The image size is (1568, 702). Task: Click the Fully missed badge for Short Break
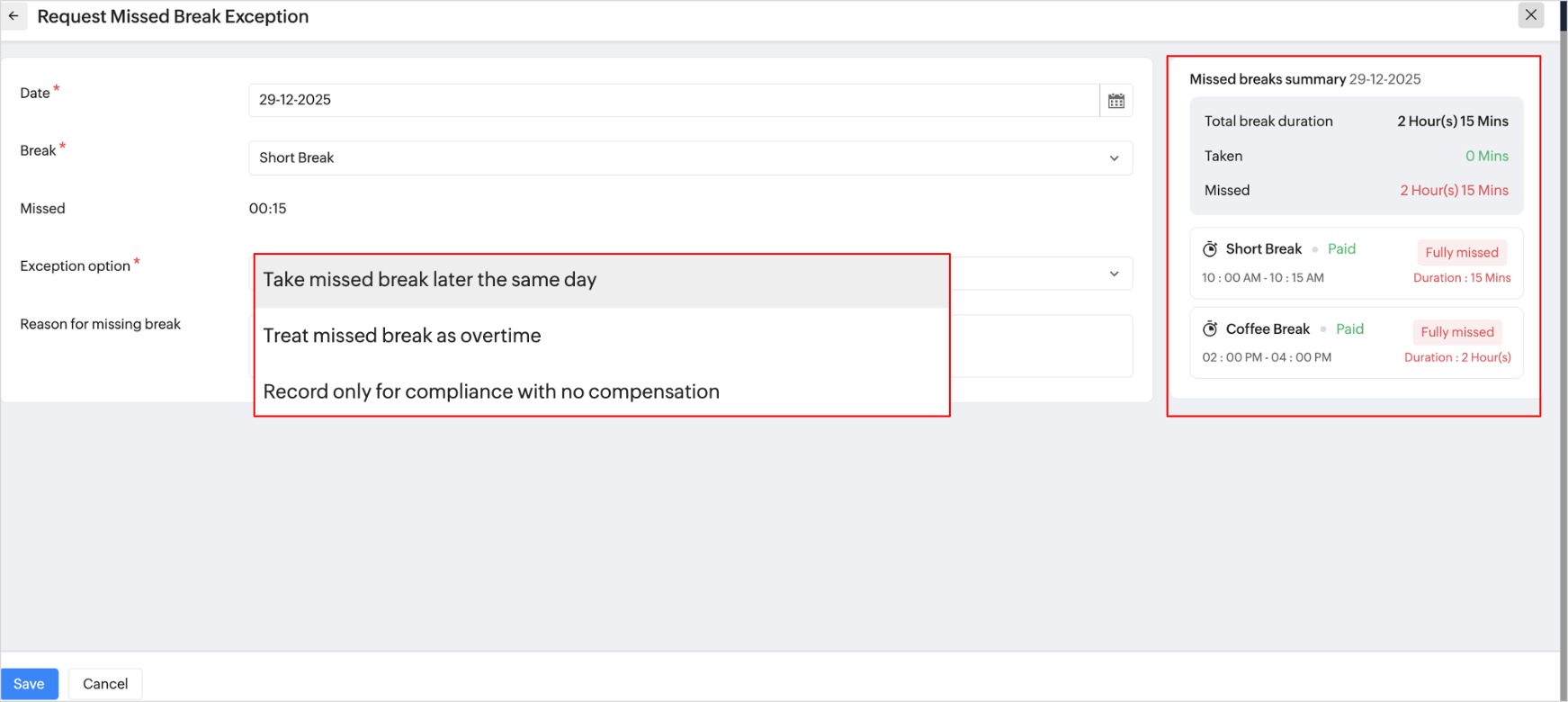click(x=1461, y=253)
